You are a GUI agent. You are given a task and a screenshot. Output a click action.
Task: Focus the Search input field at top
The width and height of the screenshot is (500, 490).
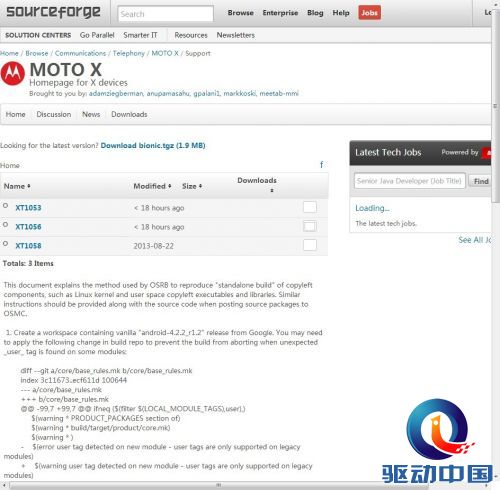point(165,14)
